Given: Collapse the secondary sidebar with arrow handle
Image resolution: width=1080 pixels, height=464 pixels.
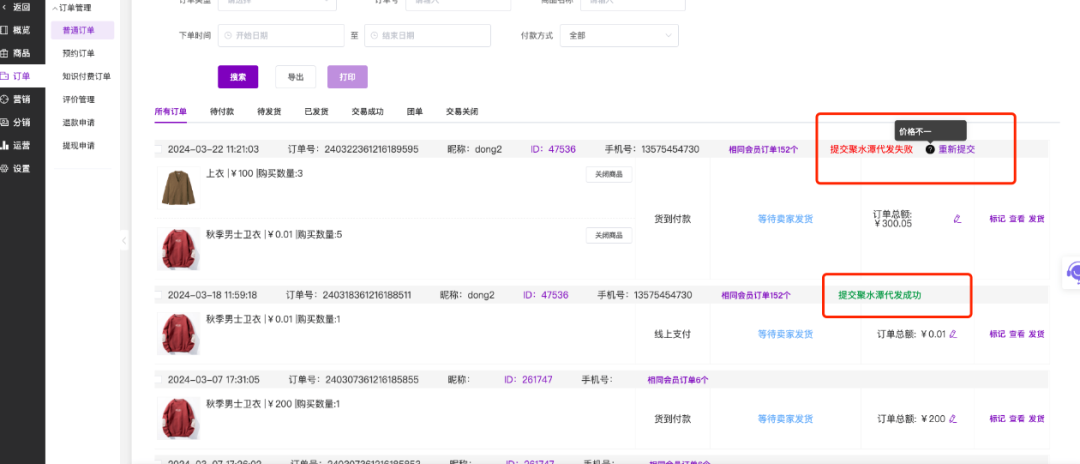Looking at the screenshot, I should 124,241.
